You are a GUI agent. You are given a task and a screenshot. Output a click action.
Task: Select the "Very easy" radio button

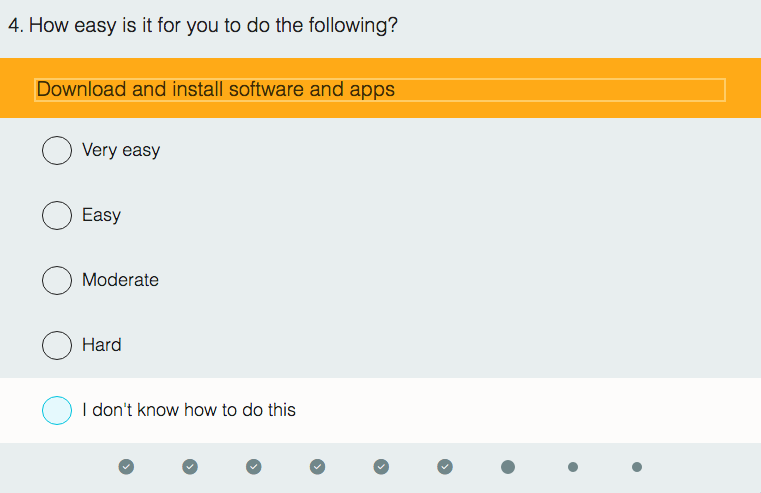[x=57, y=150]
